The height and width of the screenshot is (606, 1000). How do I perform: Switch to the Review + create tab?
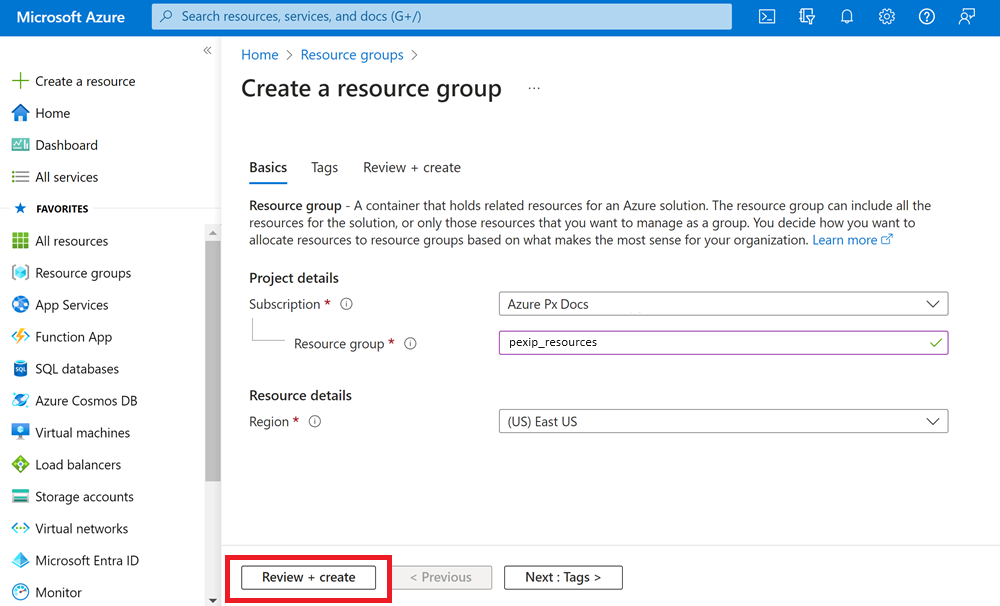412,167
